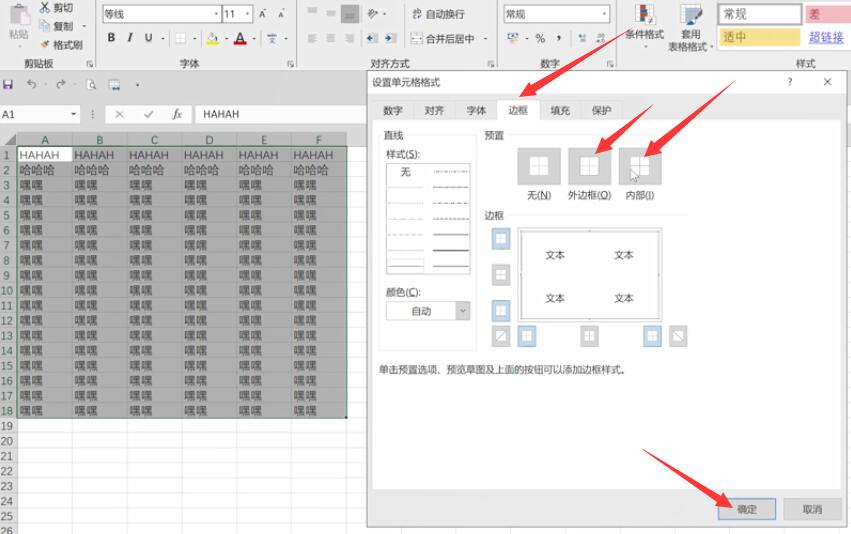Expand the Merge & Center (合并后居中) dropdown arrow
The width and height of the screenshot is (851, 534).
tap(485, 39)
